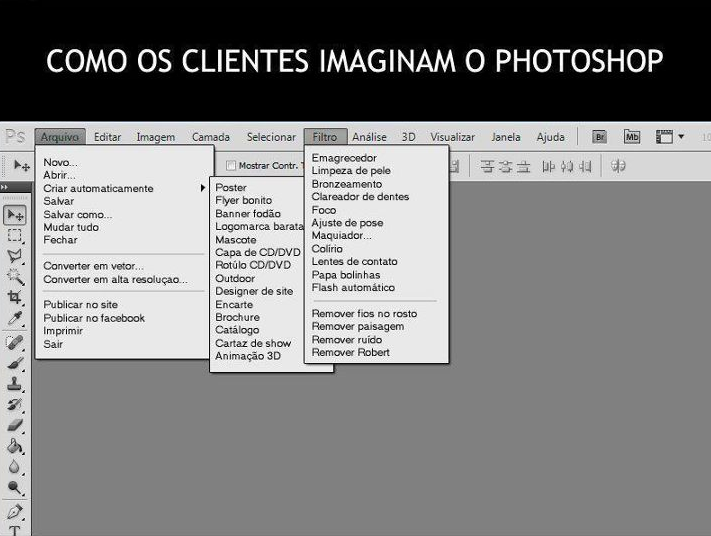Select the Healing Brush tool

pos(15,342)
